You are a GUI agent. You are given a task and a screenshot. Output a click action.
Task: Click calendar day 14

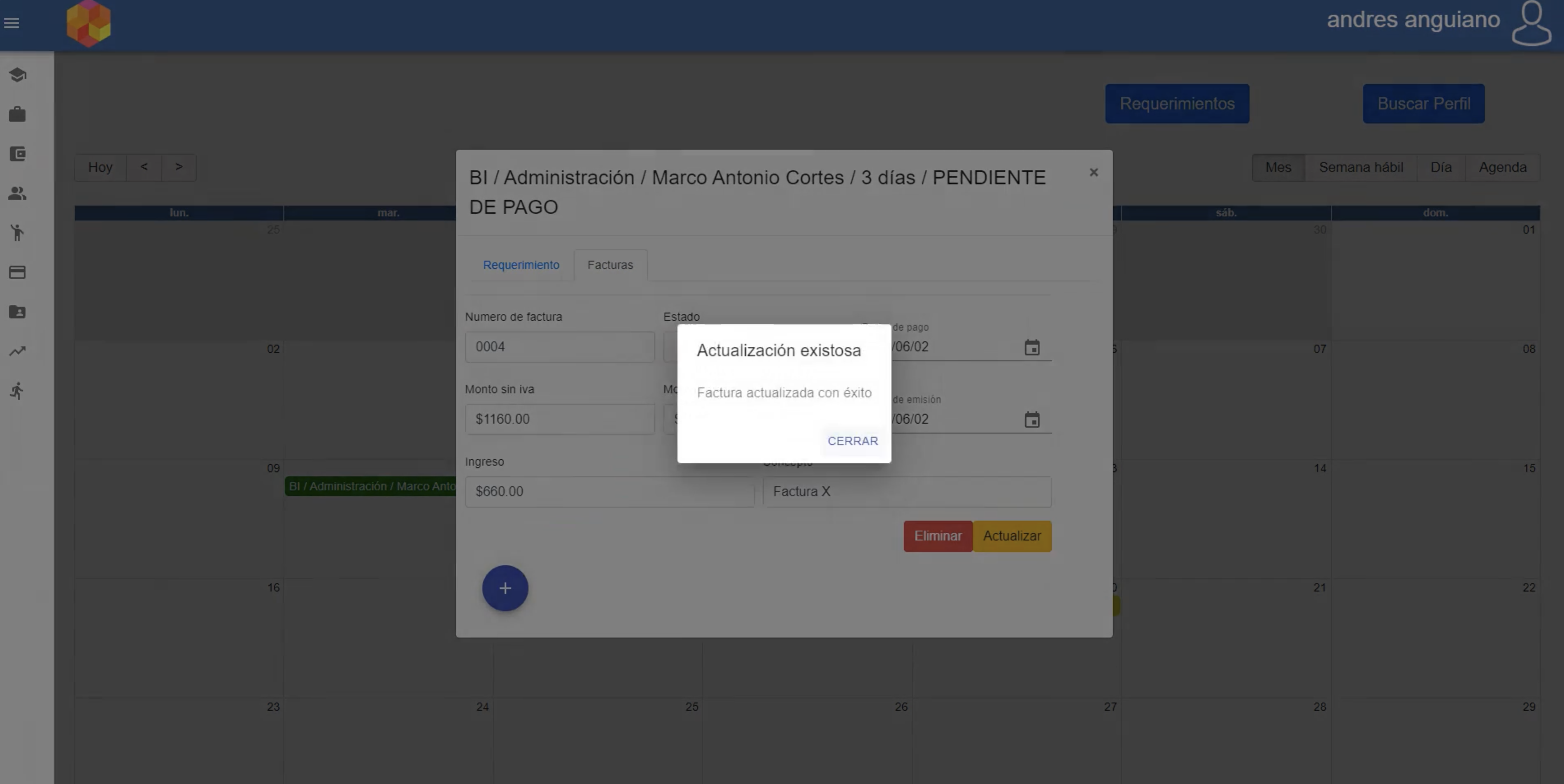tap(1320, 469)
